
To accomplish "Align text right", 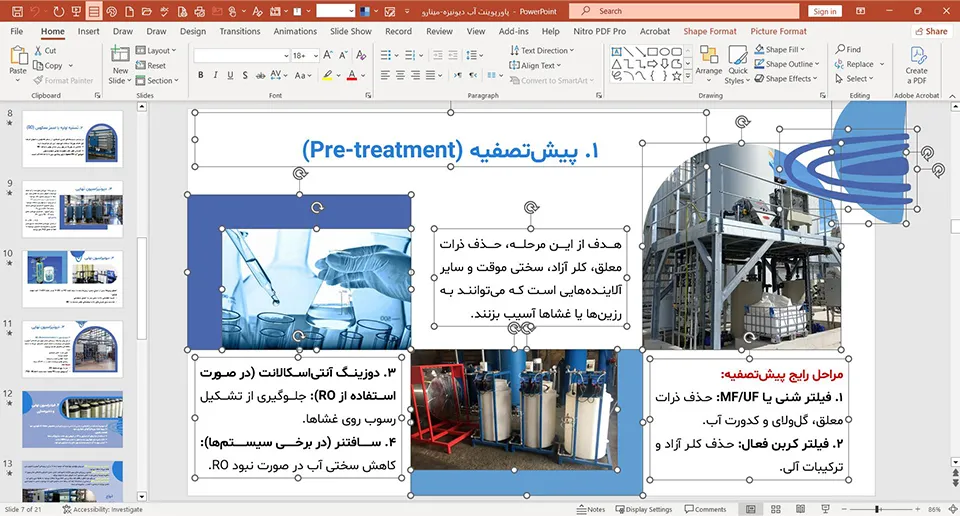I will pyautogui.click(x=416, y=75).
